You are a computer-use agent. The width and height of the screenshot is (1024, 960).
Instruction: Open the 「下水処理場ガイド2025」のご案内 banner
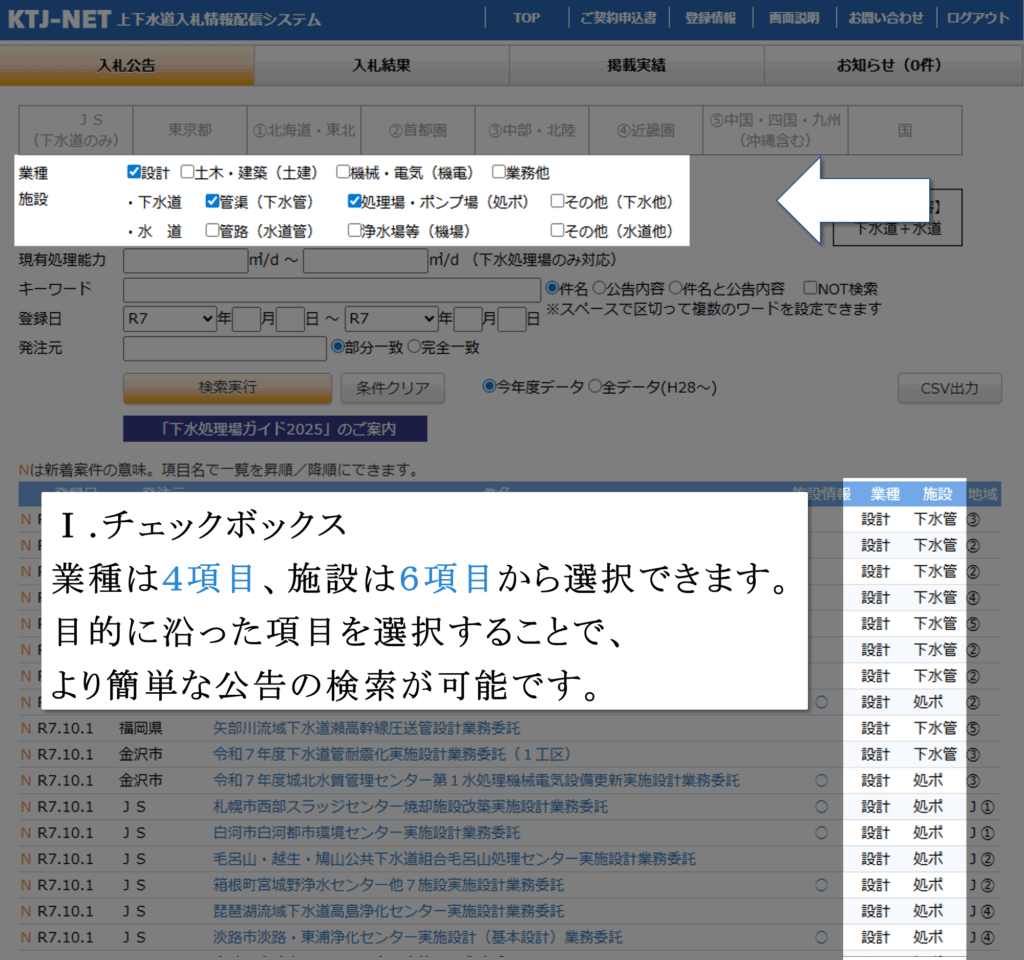click(x=274, y=429)
